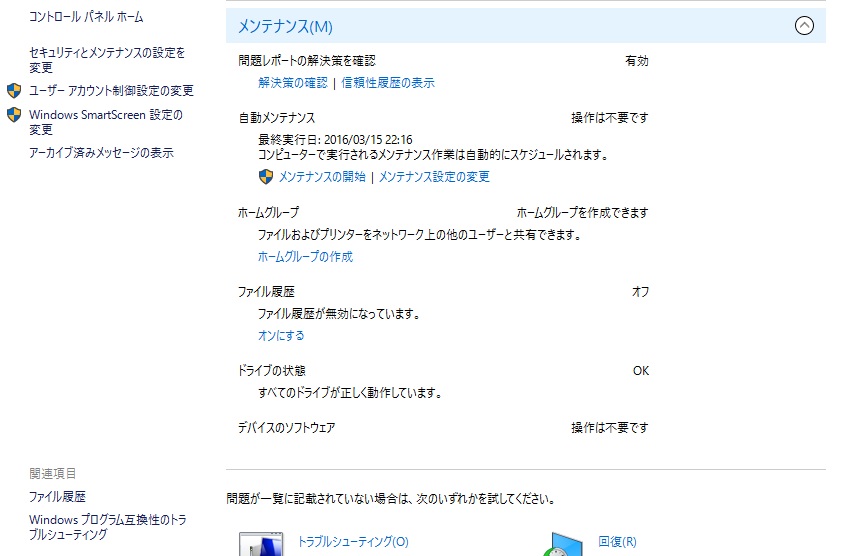Open 信頼性履歴の表示 link
This screenshot has width=843, height=556.
coord(388,83)
